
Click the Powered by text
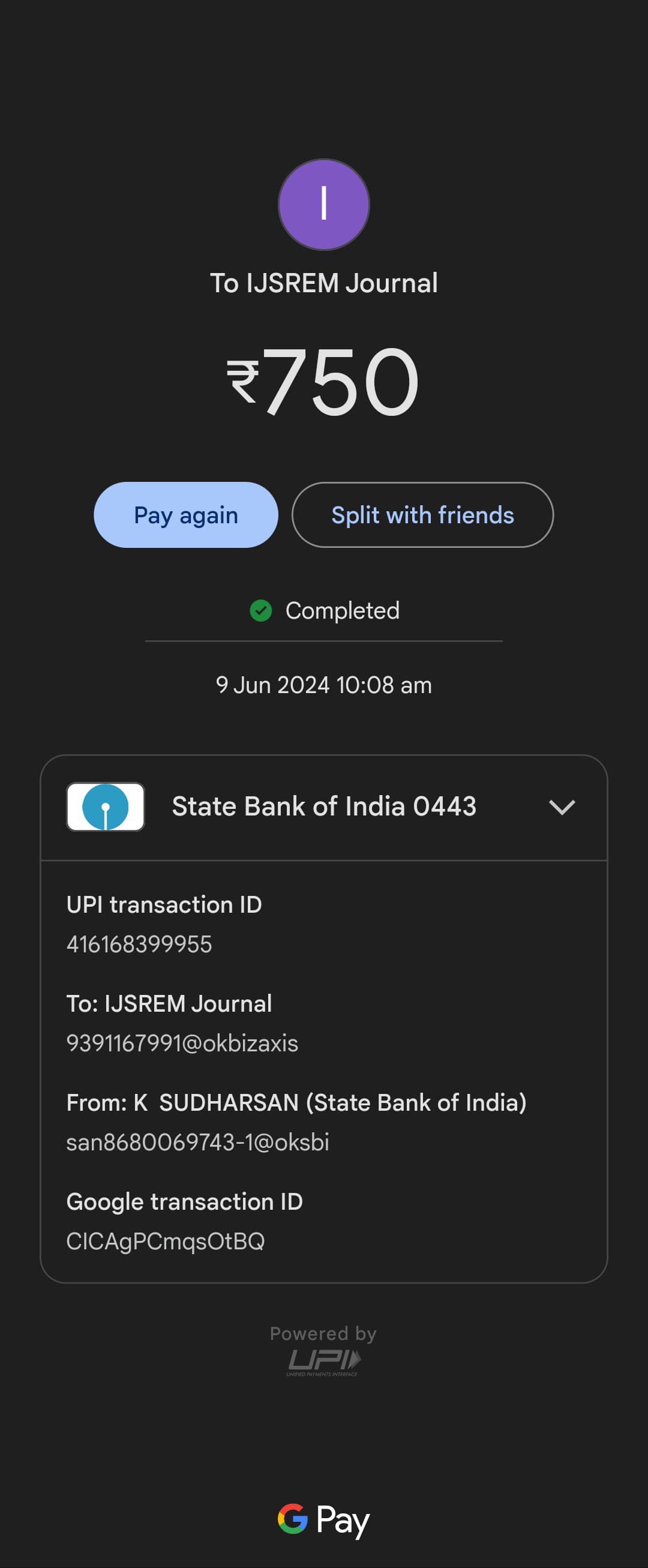[323, 1333]
